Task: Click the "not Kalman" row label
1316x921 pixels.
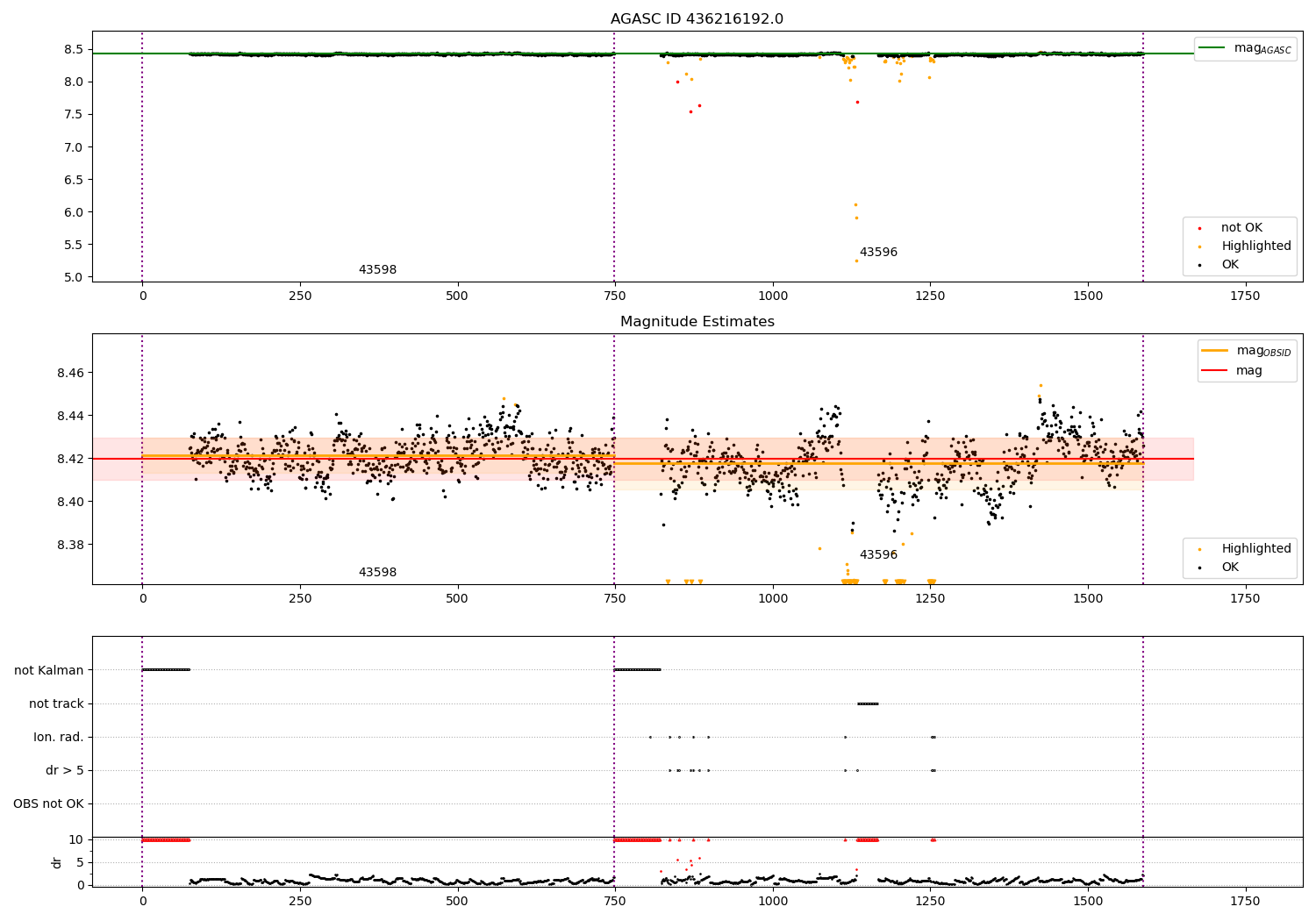Action: point(49,671)
